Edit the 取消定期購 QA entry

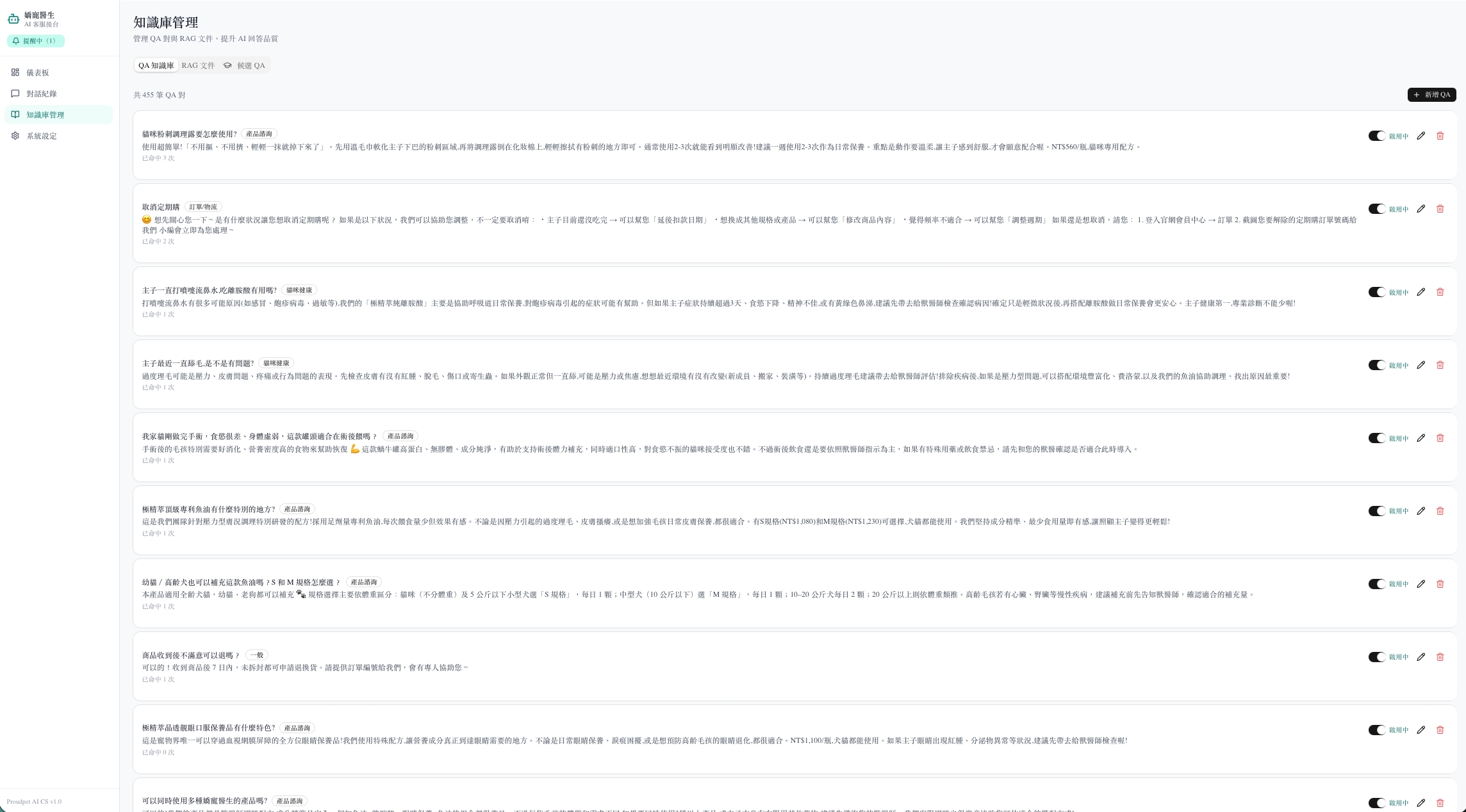(1421, 209)
